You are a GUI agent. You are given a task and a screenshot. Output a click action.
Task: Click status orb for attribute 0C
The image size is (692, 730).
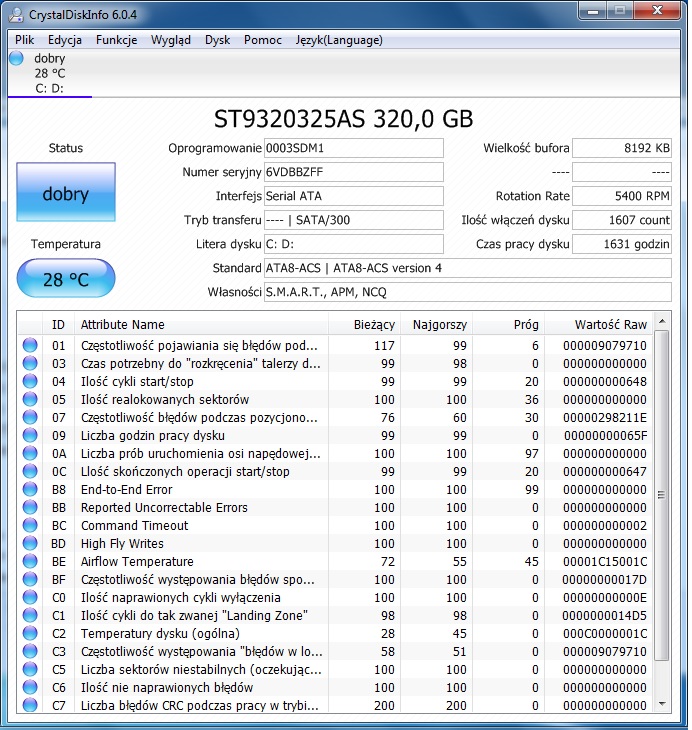30,471
